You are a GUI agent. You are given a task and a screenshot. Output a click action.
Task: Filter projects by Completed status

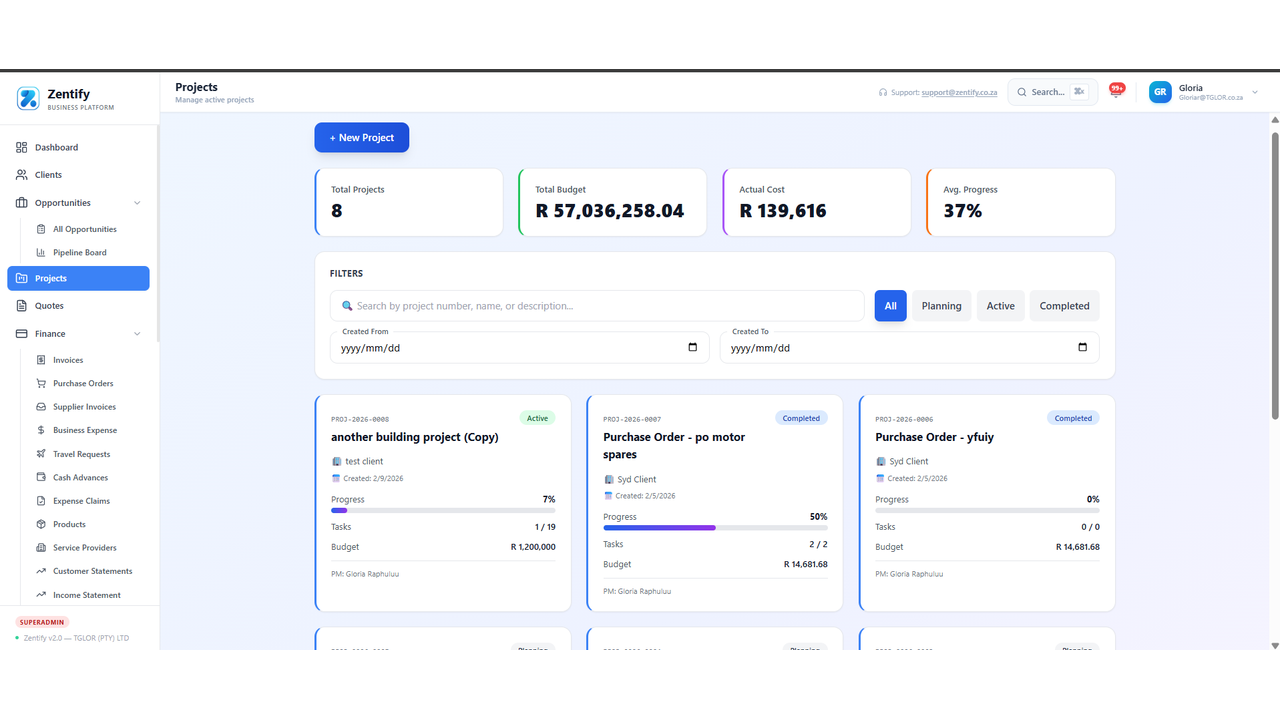[x=1064, y=306]
